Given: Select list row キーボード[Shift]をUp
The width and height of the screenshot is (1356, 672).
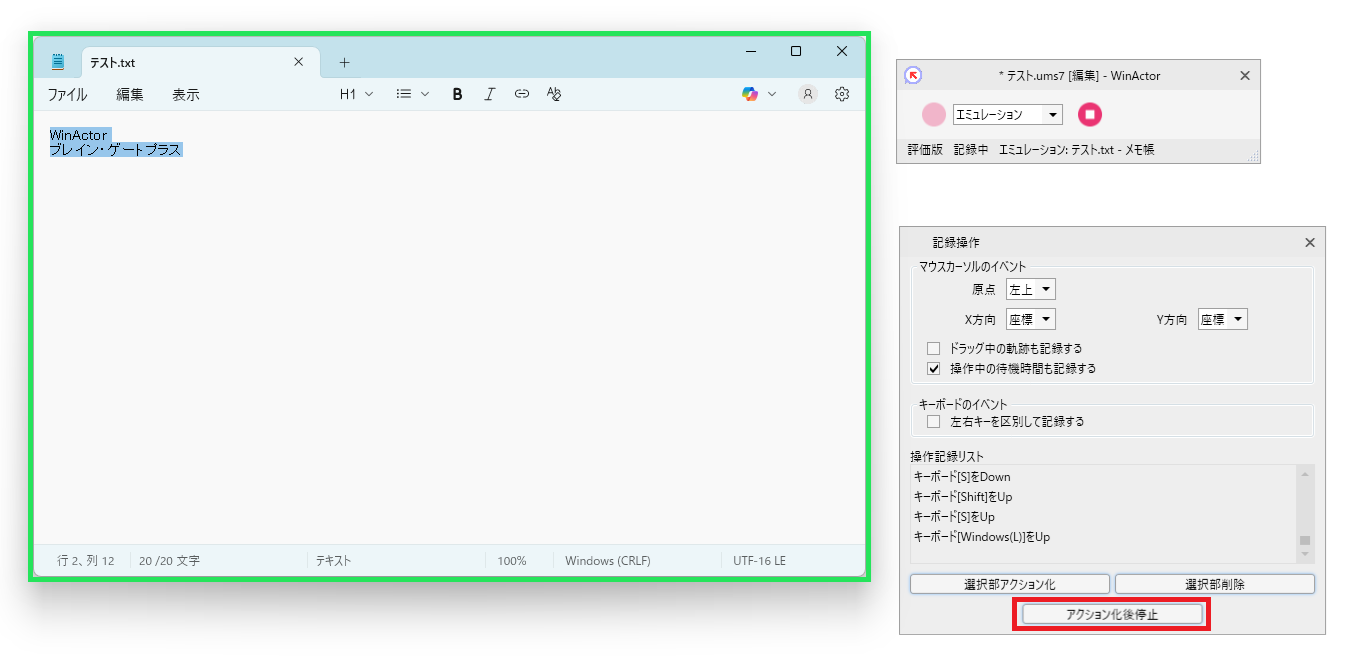Looking at the screenshot, I should pyautogui.click(x=1104, y=497).
